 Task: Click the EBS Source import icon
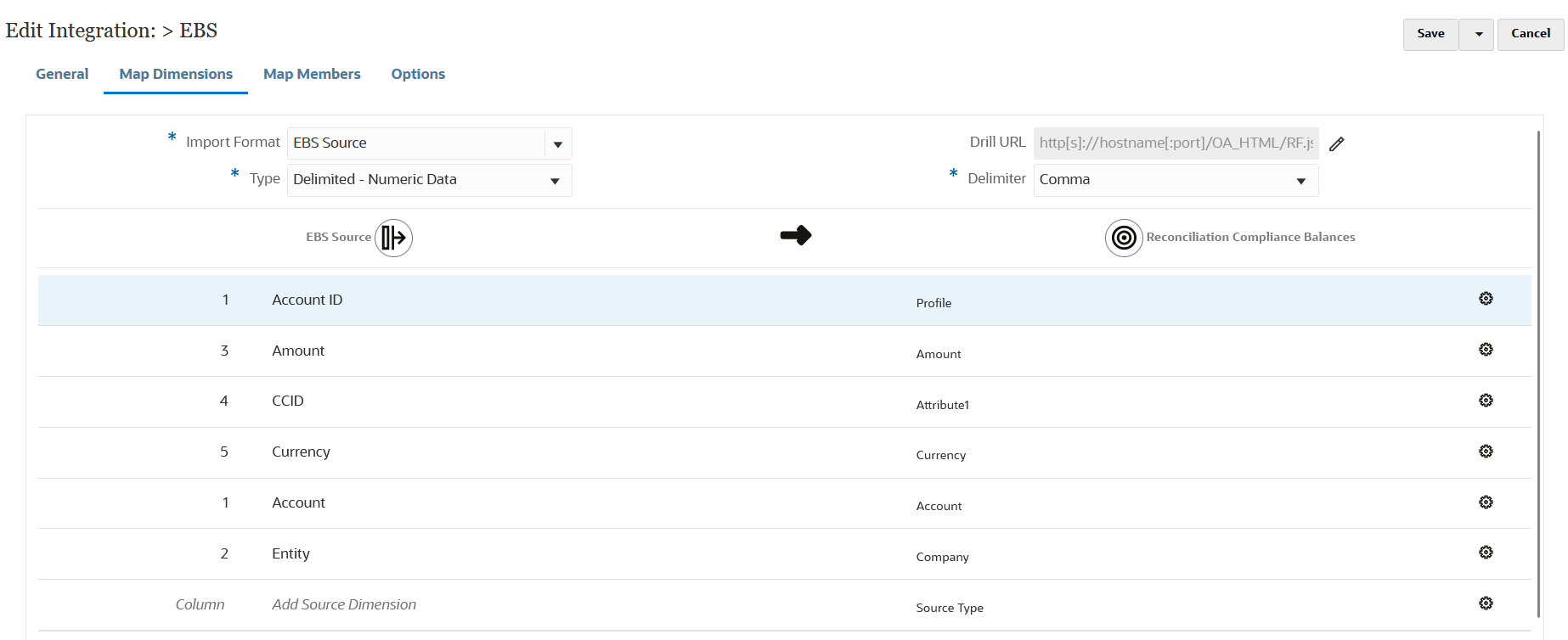393,238
